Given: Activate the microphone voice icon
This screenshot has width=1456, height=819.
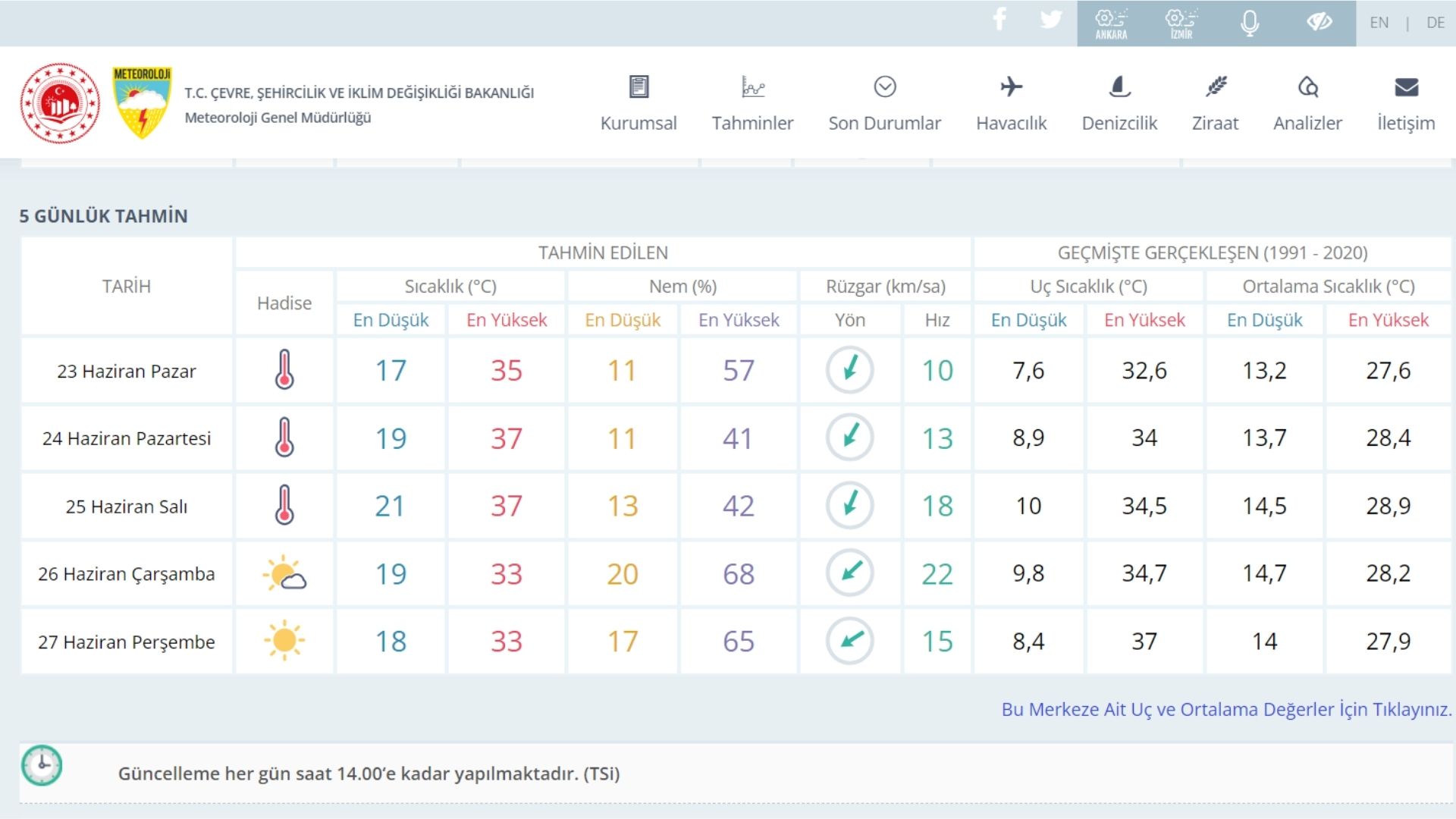Looking at the screenshot, I should (x=1250, y=24).
